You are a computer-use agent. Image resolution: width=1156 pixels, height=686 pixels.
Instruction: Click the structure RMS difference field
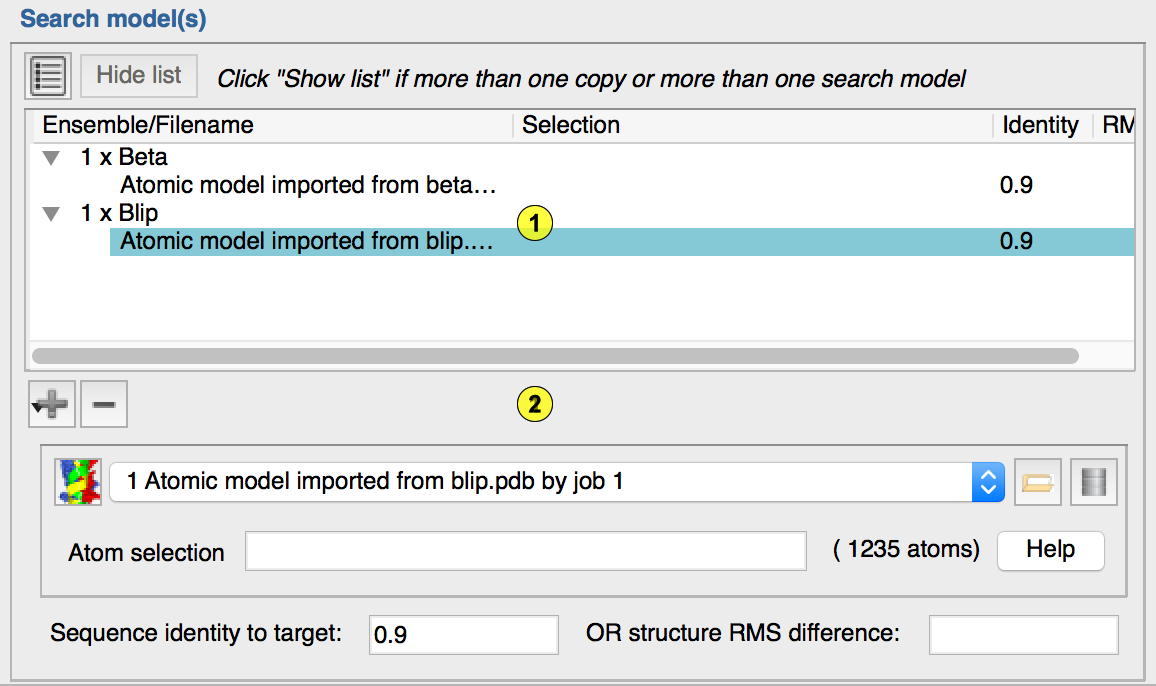1023,635
